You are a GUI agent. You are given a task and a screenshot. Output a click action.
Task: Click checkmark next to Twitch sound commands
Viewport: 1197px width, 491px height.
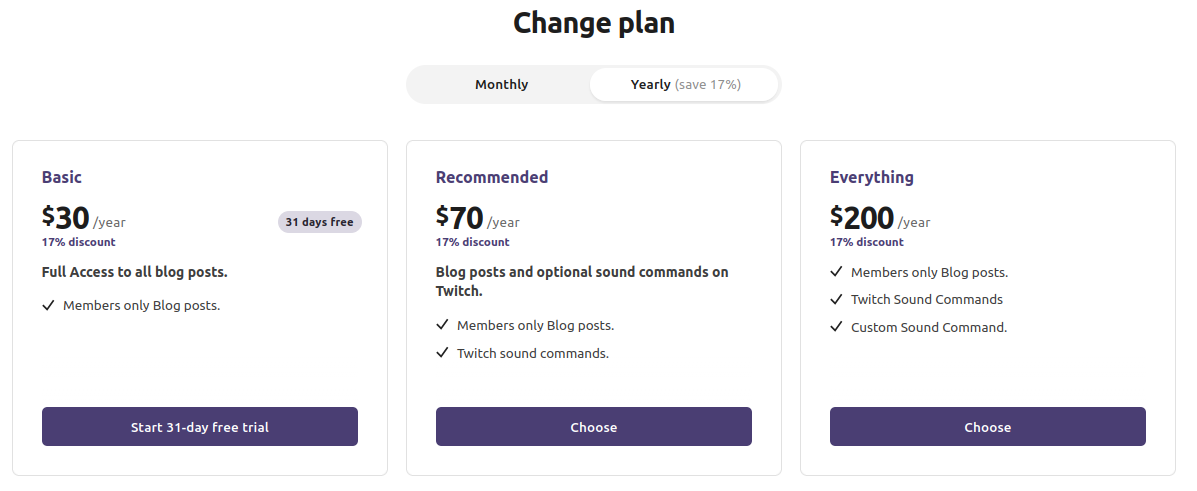coord(442,353)
